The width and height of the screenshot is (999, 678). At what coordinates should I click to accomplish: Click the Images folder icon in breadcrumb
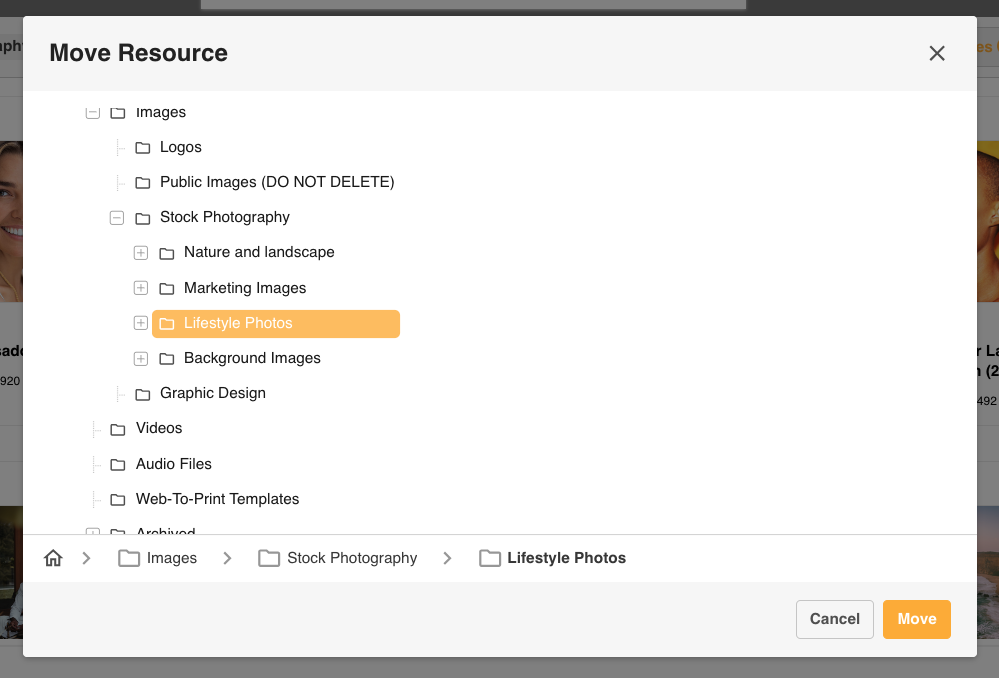point(129,559)
